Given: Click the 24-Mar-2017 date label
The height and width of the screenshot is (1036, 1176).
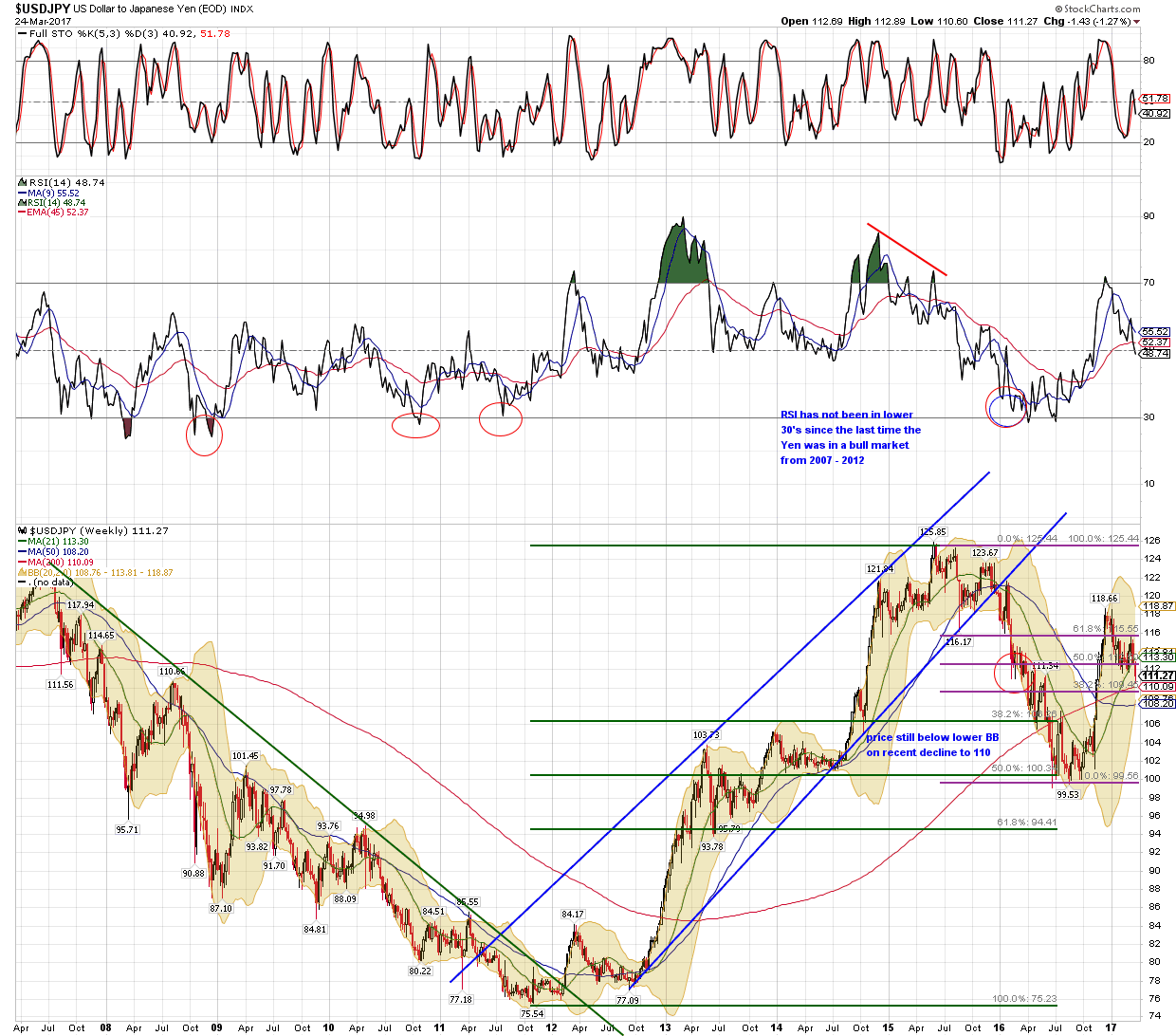Looking at the screenshot, I should click(42, 22).
